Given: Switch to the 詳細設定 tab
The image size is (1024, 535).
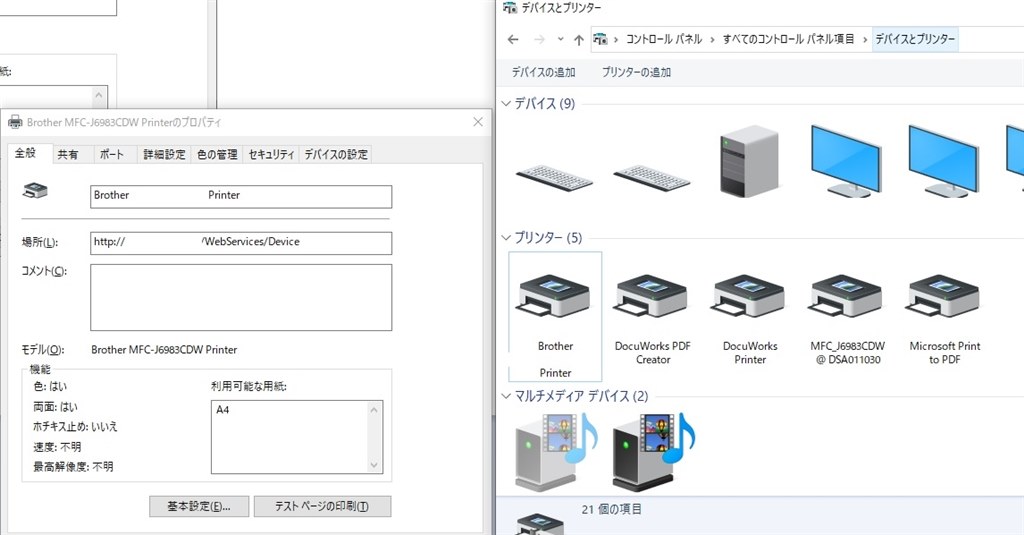Looking at the screenshot, I should [x=165, y=155].
